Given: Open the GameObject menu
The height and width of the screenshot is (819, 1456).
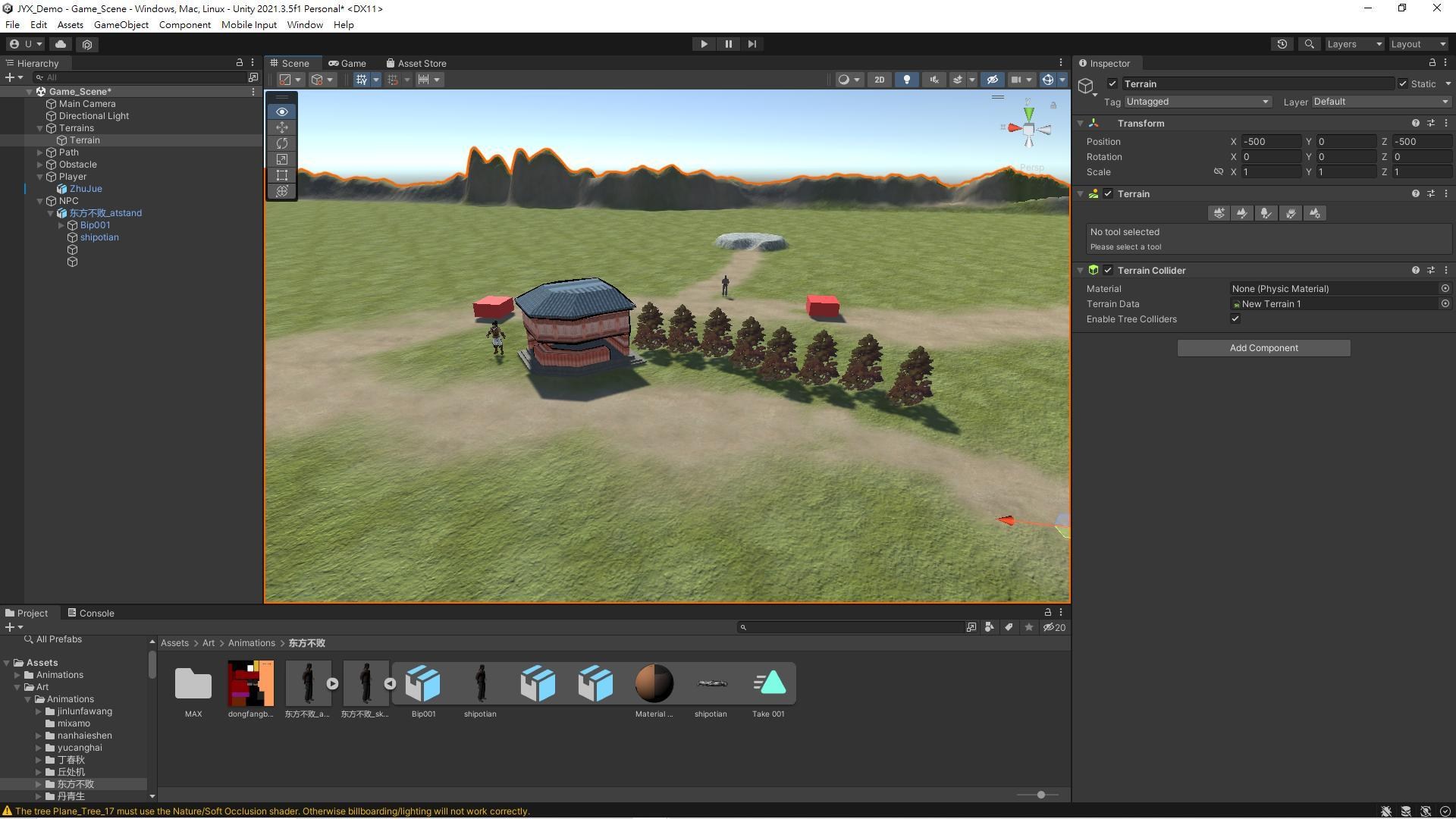Looking at the screenshot, I should tap(121, 25).
